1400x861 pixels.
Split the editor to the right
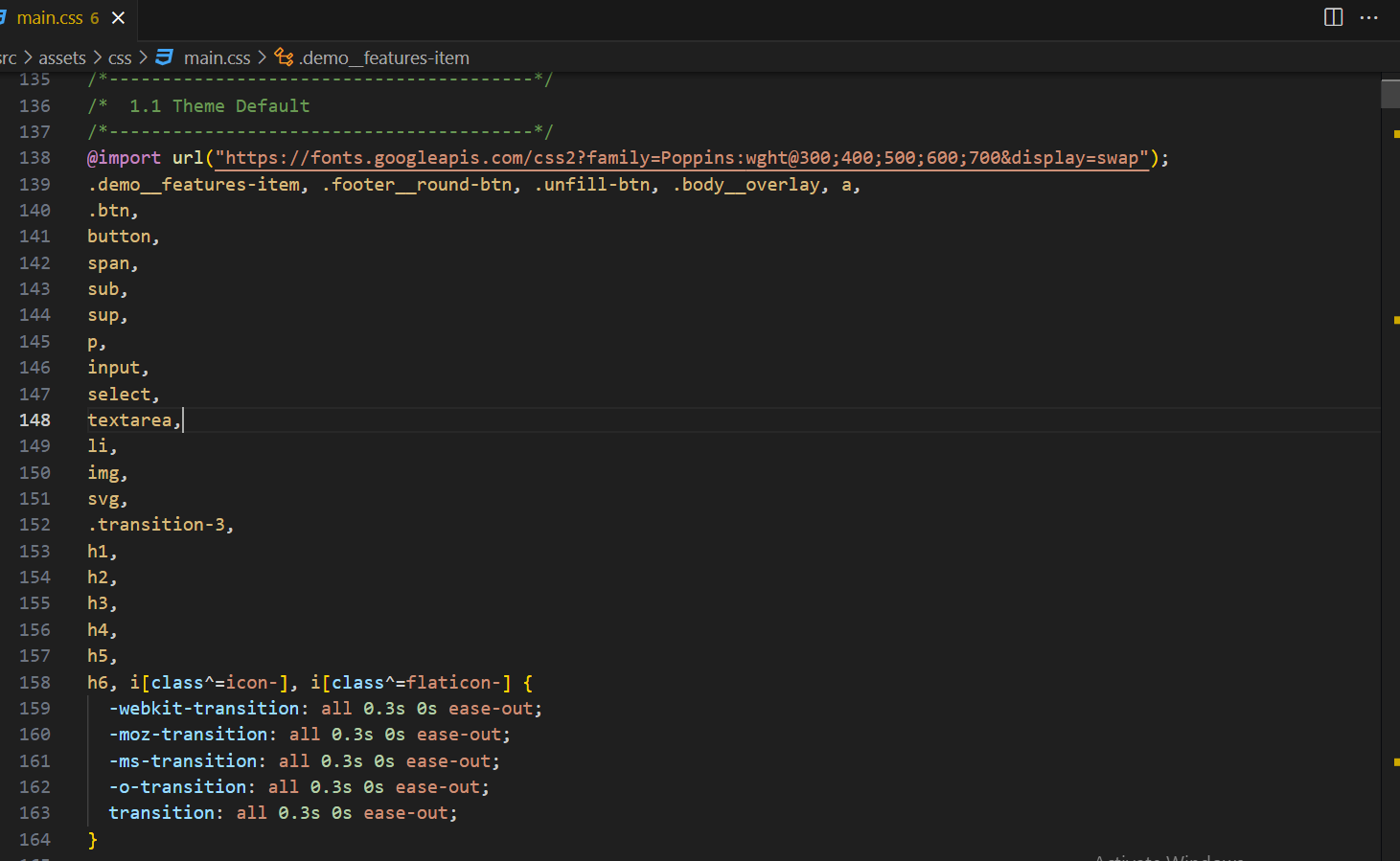pyautogui.click(x=1333, y=17)
